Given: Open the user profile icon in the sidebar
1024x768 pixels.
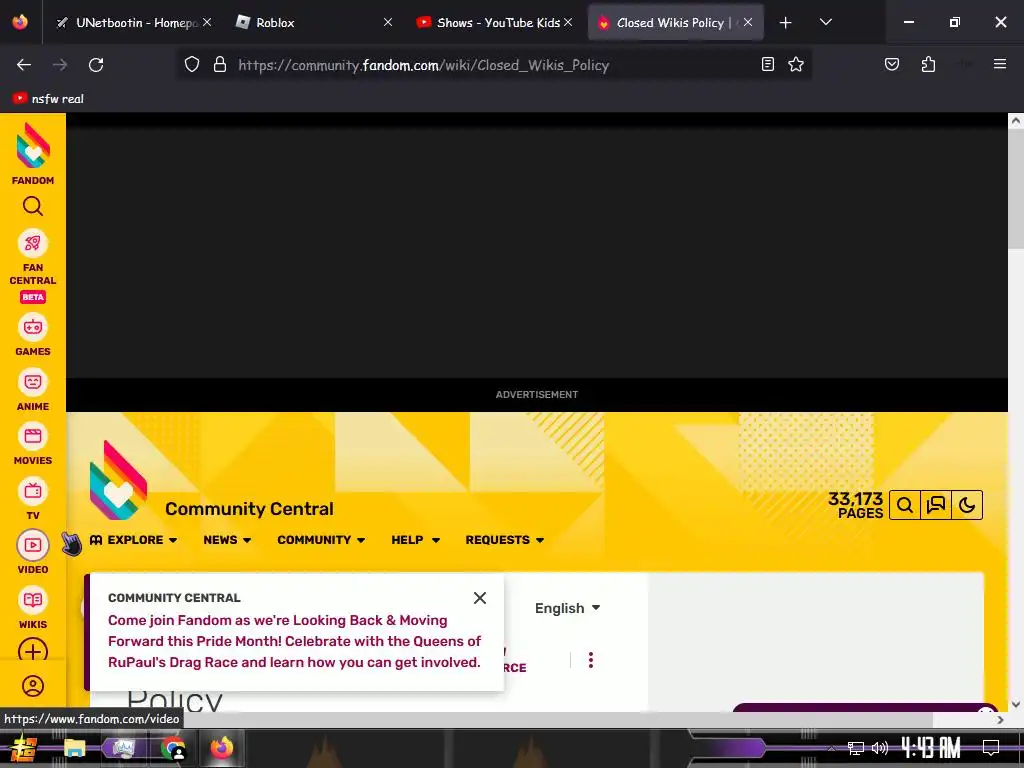Looking at the screenshot, I should click(x=33, y=686).
